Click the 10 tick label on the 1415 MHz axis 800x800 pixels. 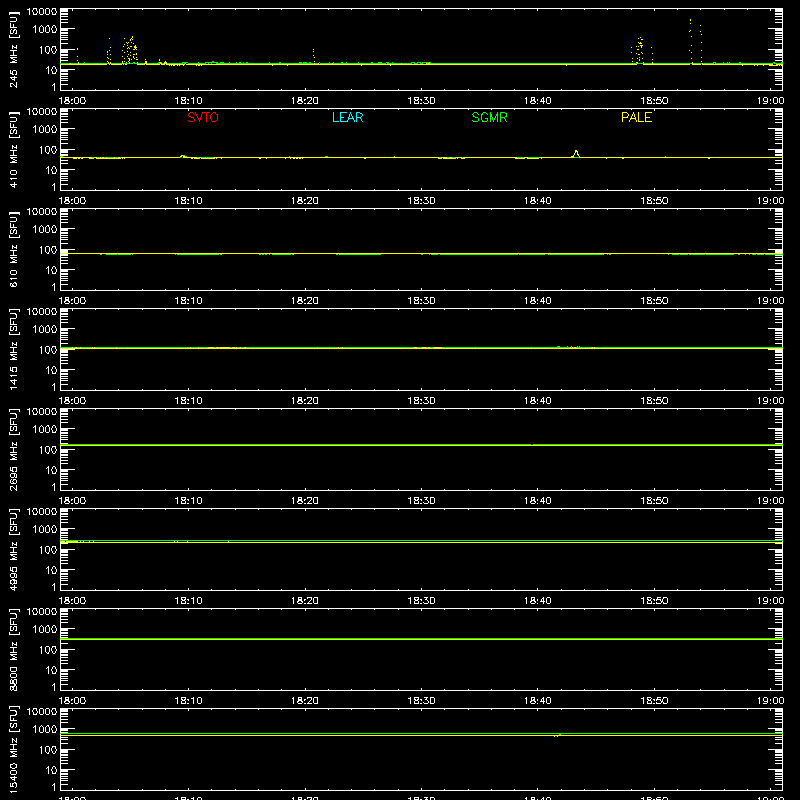pyautogui.click(x=51, y=370)
